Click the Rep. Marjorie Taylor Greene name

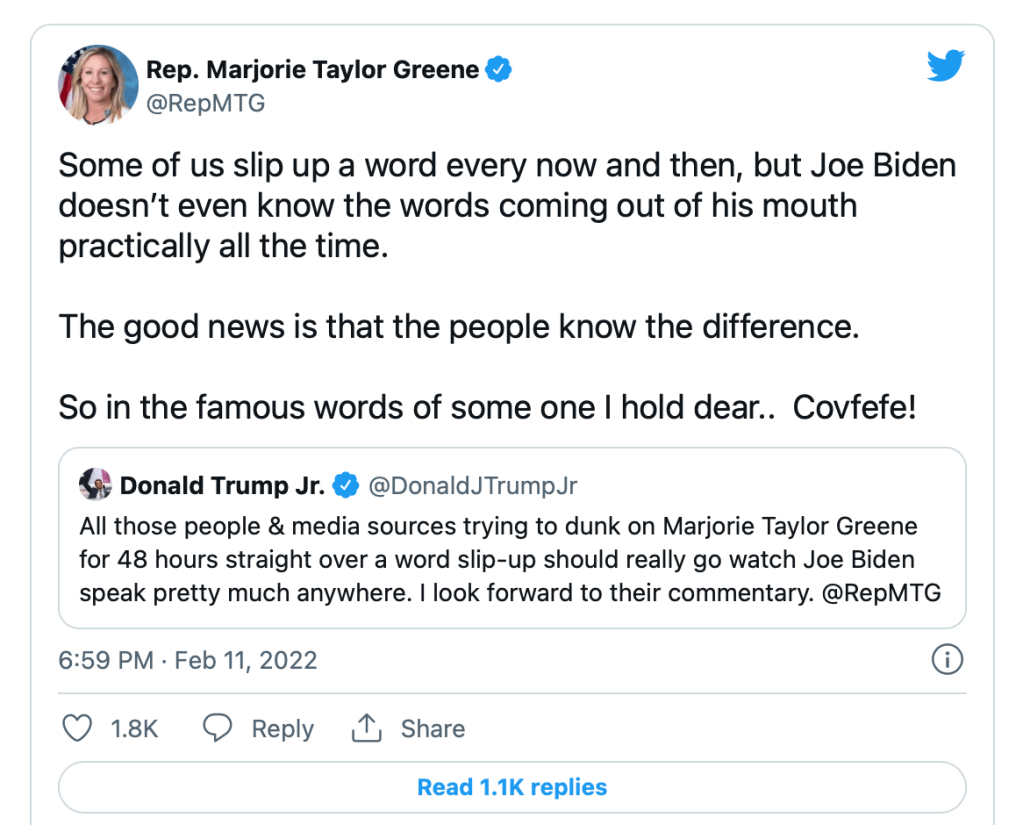313,70
